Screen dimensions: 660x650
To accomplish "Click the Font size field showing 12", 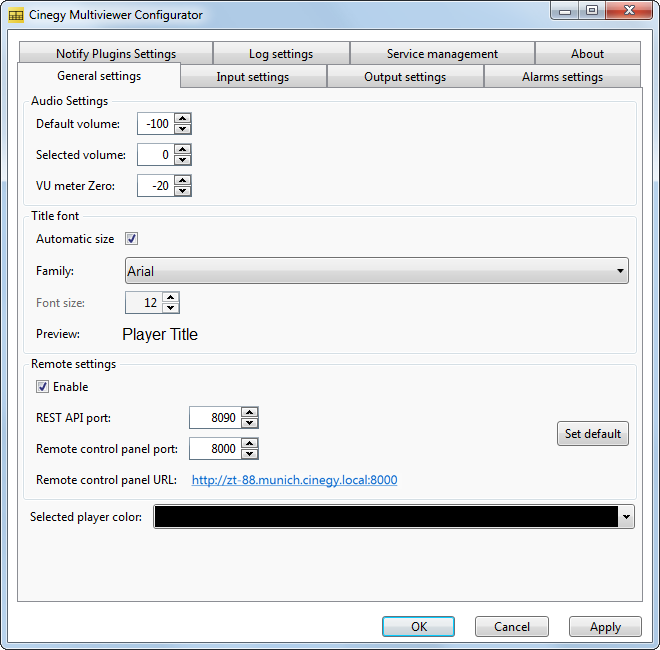I will pos(144,303).
